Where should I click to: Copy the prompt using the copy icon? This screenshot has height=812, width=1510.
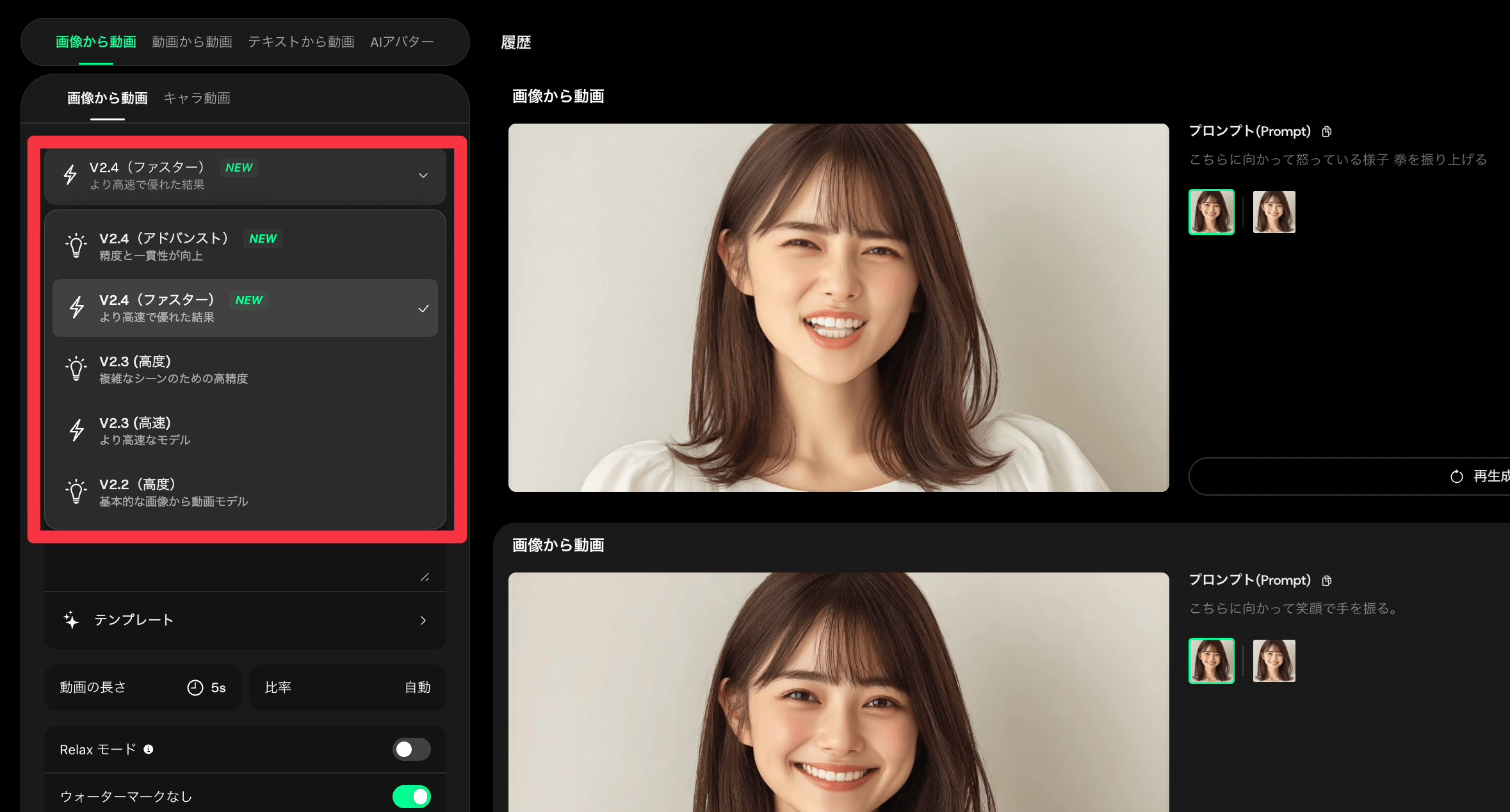tap(1327, 131)
